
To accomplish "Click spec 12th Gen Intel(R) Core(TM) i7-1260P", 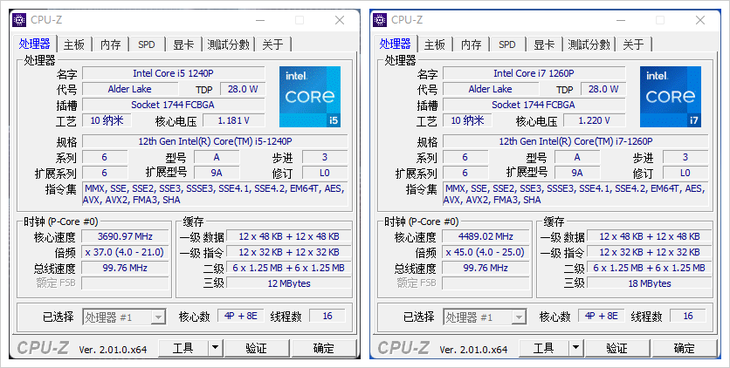I will pos(576,141).
